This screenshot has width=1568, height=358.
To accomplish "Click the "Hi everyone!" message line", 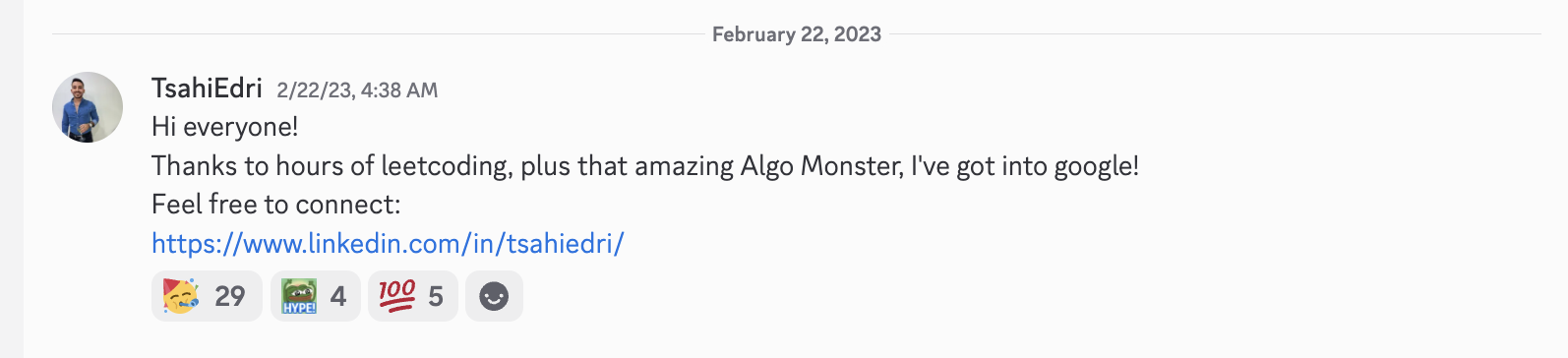I will click(x=224, y=127).
